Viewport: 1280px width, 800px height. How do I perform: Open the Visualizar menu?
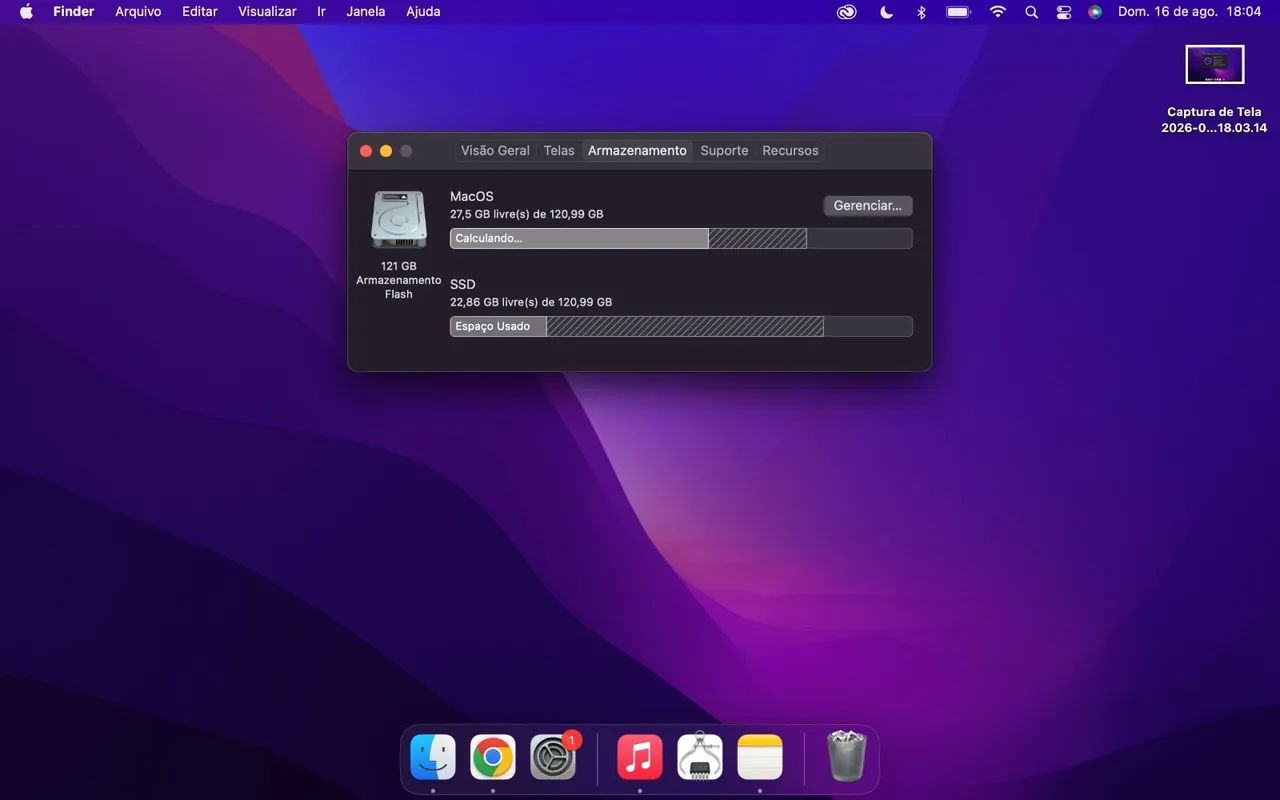(x=267, y=12)
